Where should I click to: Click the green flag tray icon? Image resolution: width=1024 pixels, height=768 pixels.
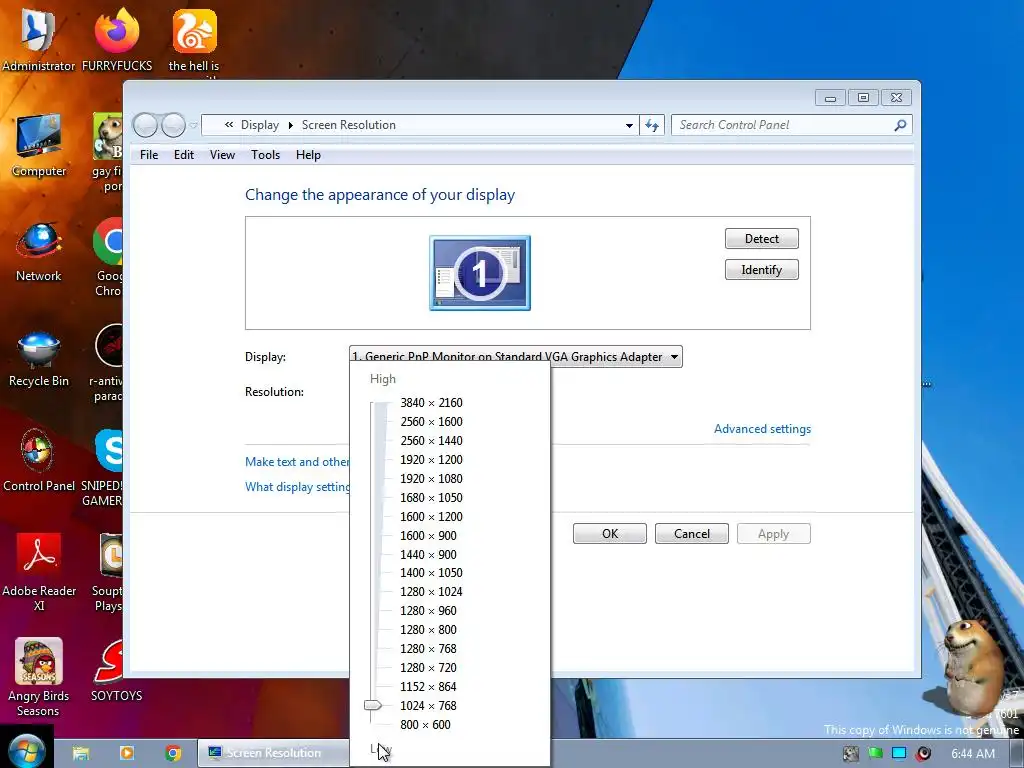[x=875, y=753]
